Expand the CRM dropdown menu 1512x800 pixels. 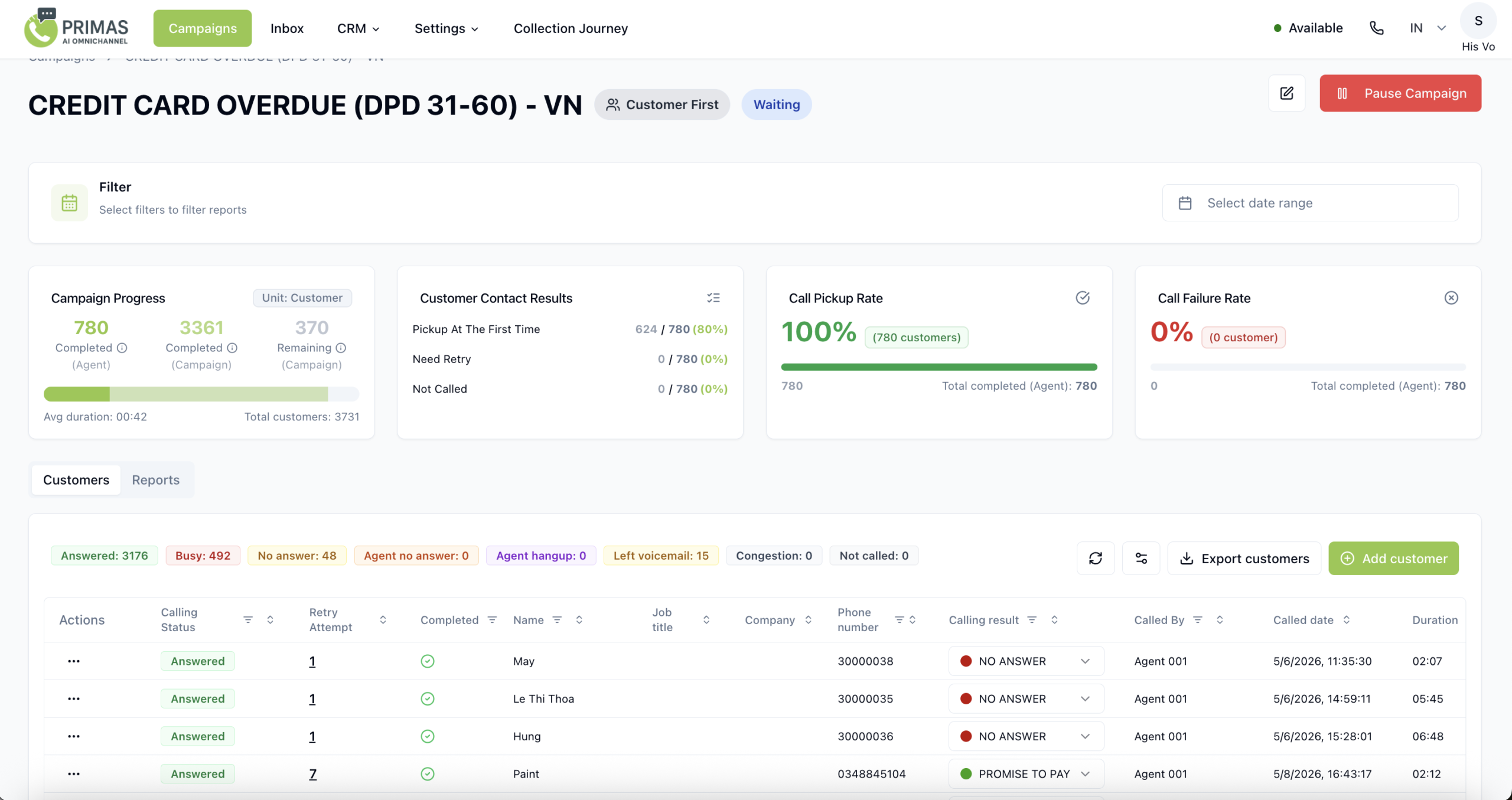tap(359, 28)
